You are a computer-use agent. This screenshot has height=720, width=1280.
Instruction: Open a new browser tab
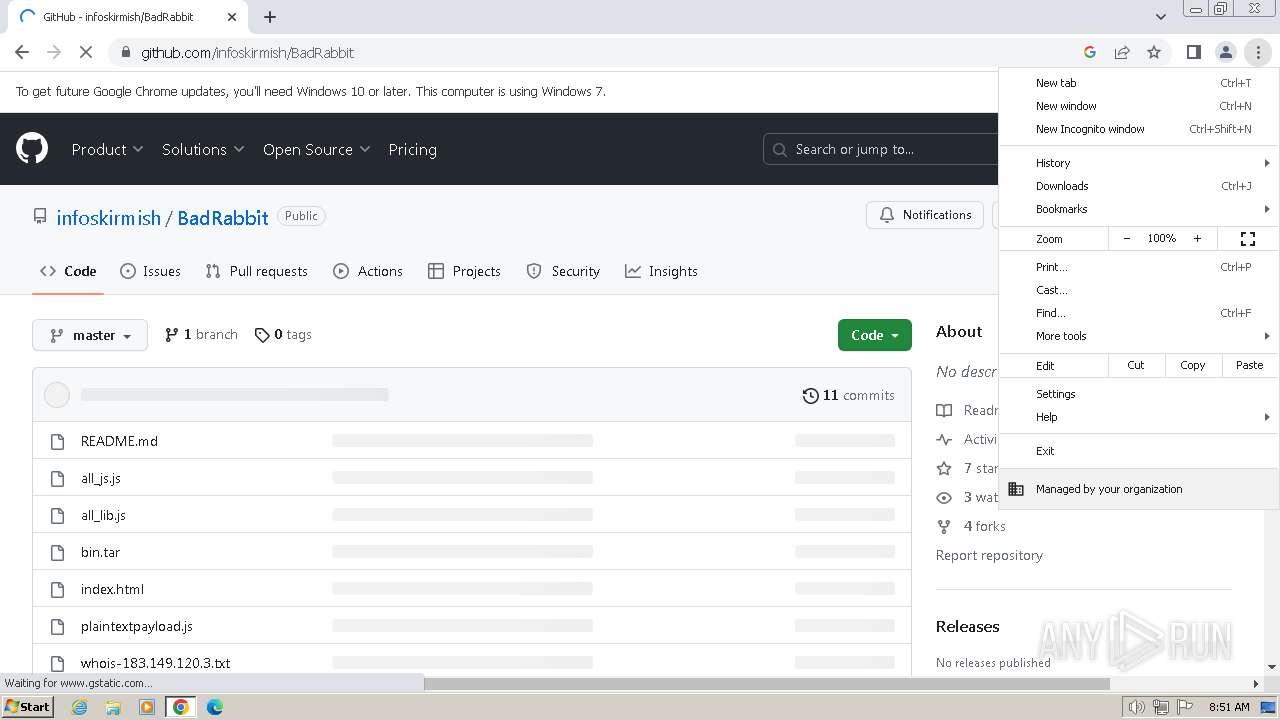tap(270, 17)
